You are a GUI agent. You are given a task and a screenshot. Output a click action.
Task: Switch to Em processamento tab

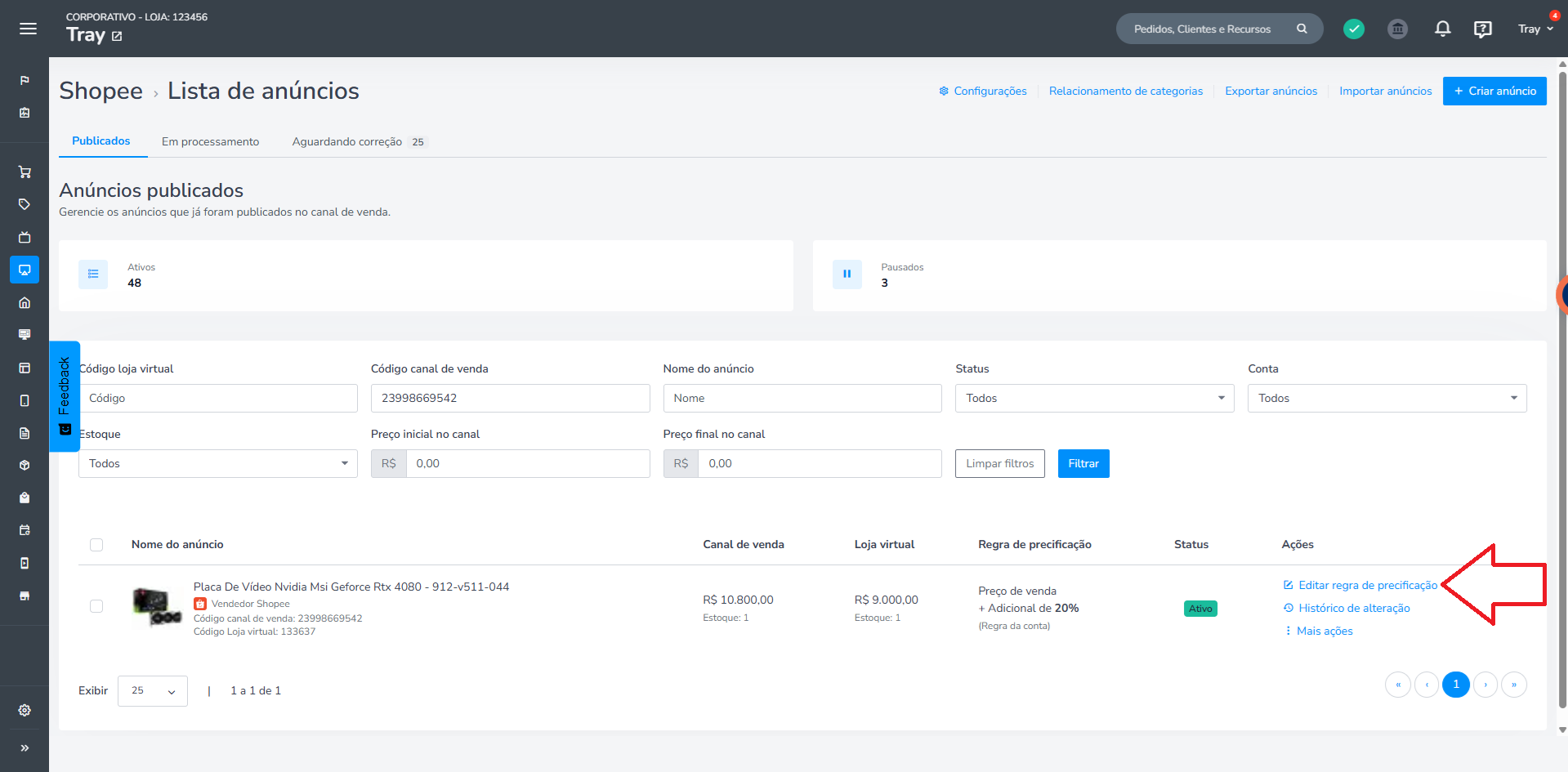[210, 141]
